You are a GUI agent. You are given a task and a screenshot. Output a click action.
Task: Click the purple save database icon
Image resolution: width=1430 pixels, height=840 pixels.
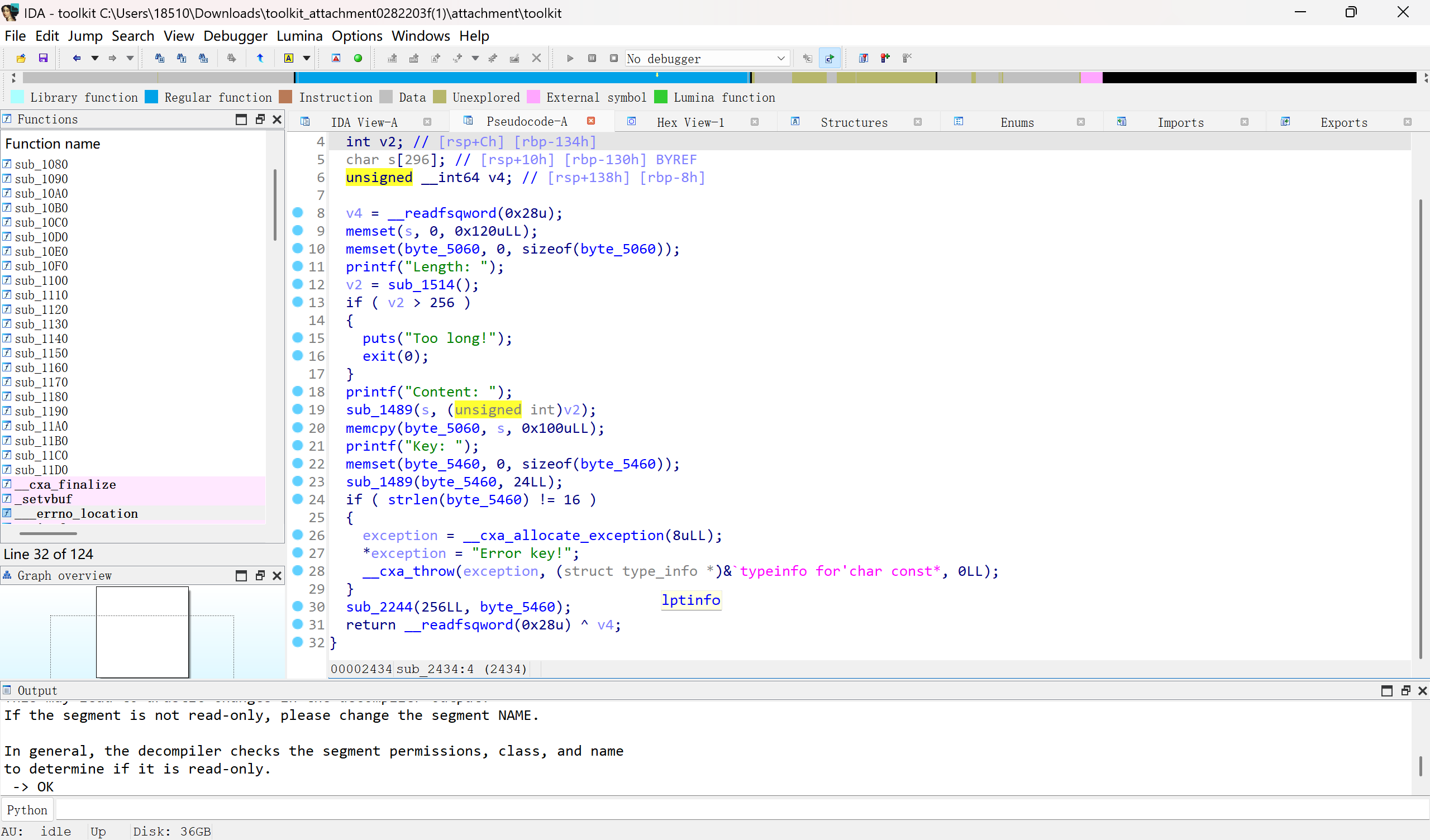43,58
